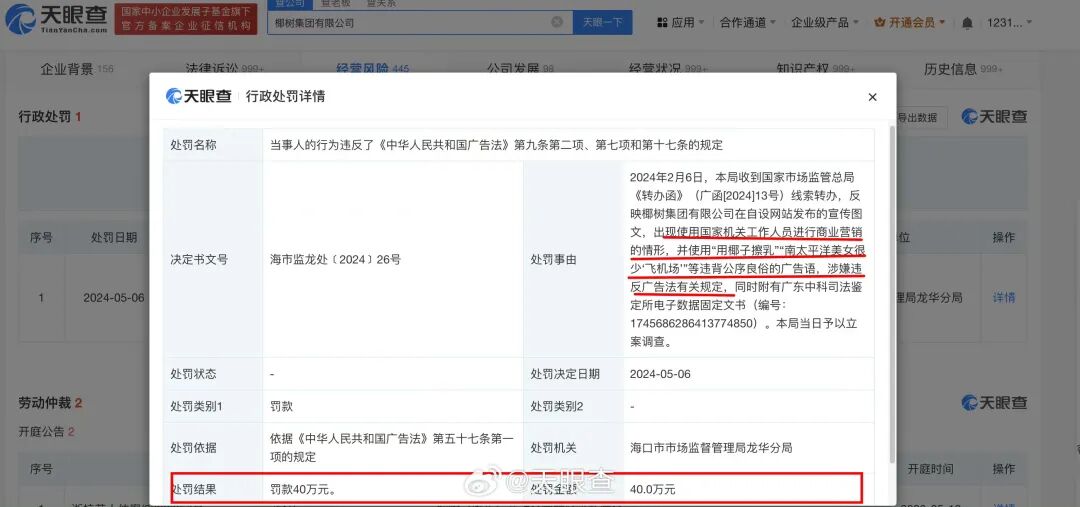Screen dimensions: 1080x507
Task: Close the 行政处罚详情 dialog
Action: click(872, 97)
